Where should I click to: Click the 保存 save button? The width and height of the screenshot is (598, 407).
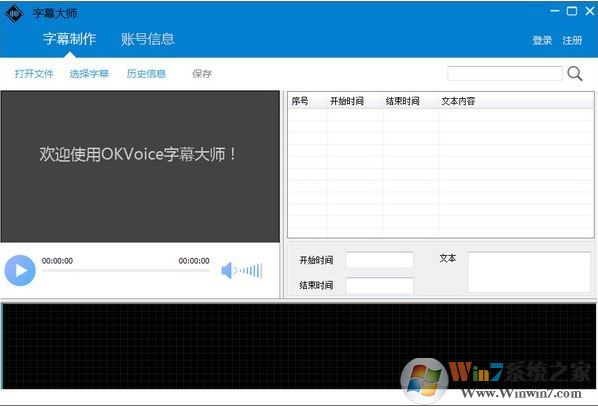[202, 74]
